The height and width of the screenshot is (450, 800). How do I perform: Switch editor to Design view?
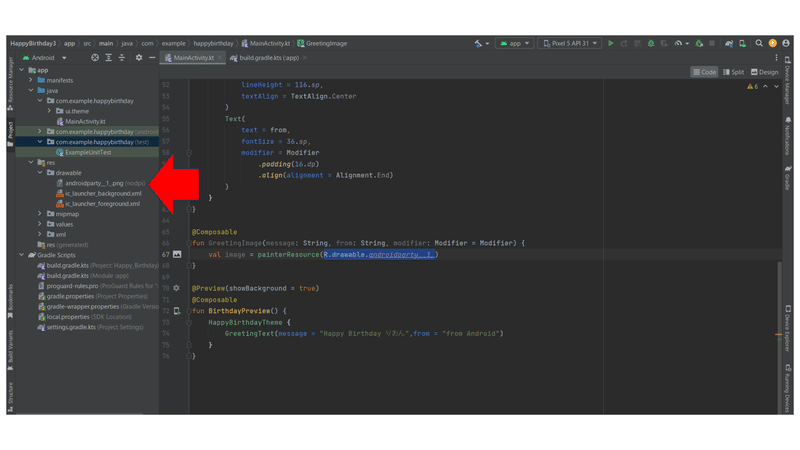pos(764,72)
